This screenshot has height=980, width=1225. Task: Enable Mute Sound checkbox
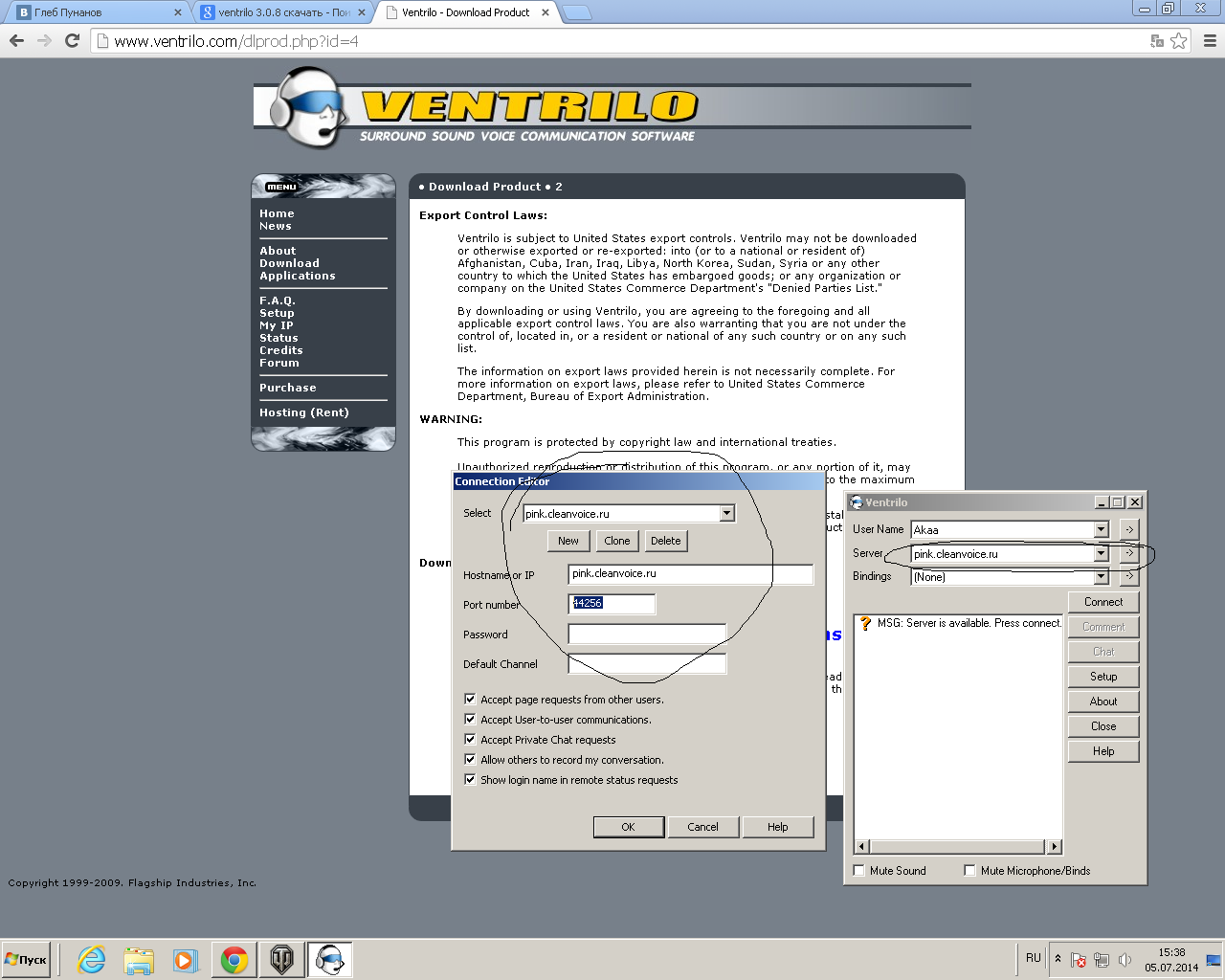(859, 870)
